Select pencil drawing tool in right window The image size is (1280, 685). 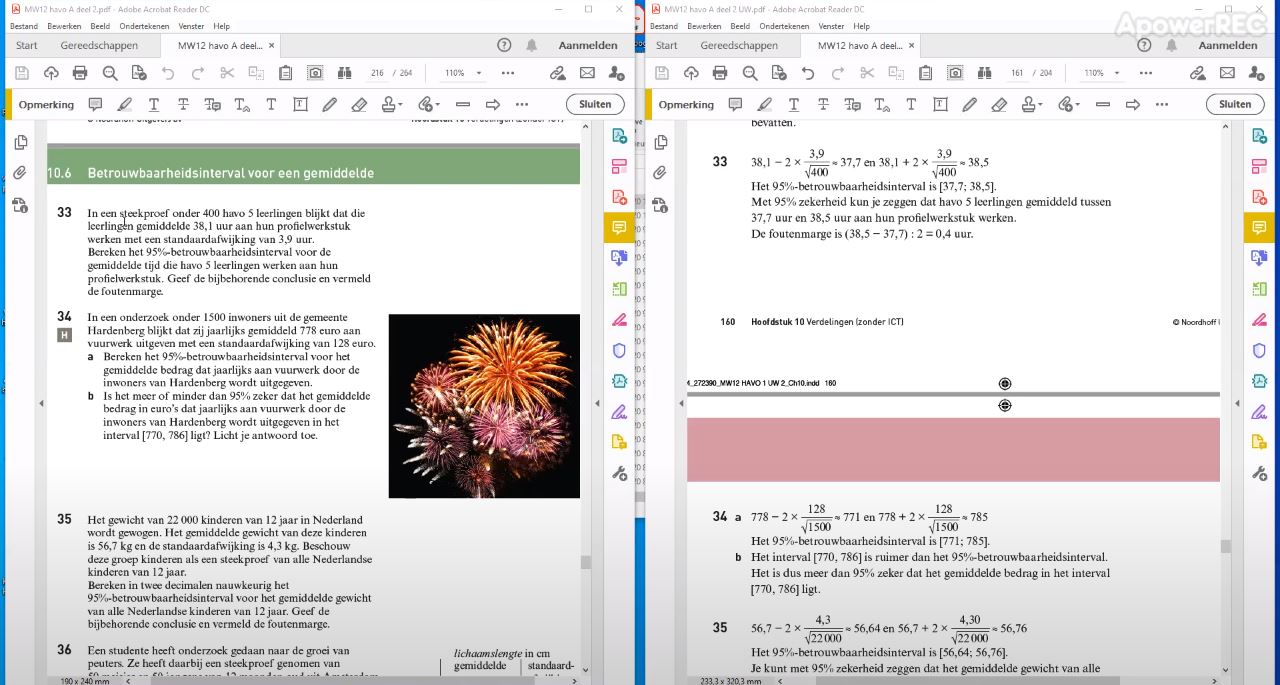[969, 104]
